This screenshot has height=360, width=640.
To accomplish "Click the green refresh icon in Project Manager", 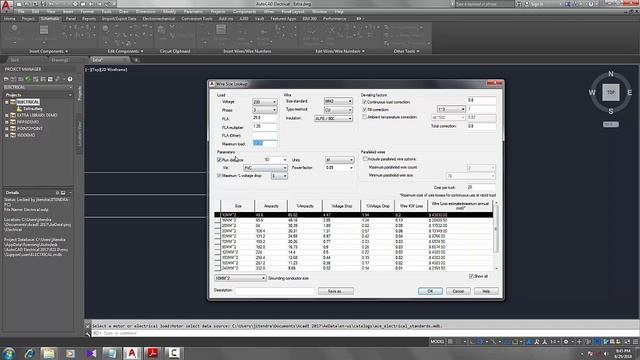I will tap(28, 79).
